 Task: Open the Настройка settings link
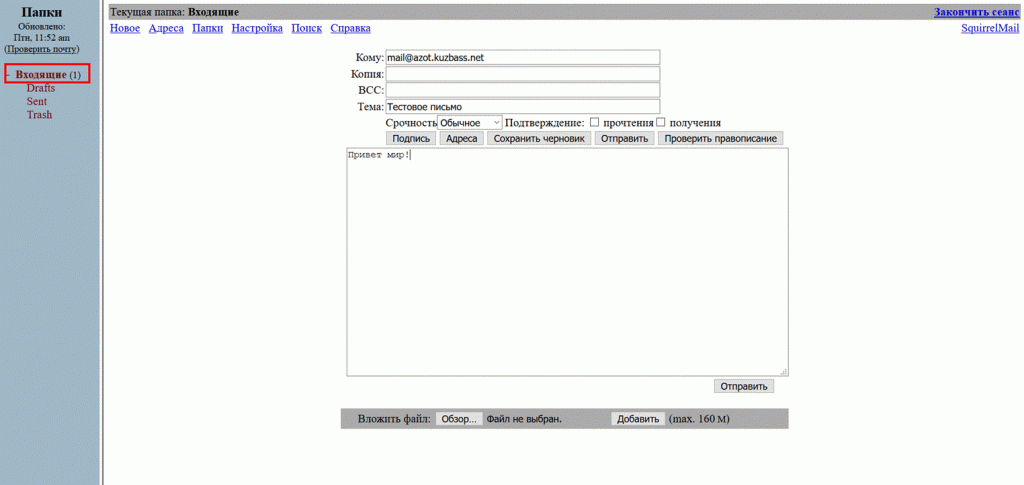(257, 28)
